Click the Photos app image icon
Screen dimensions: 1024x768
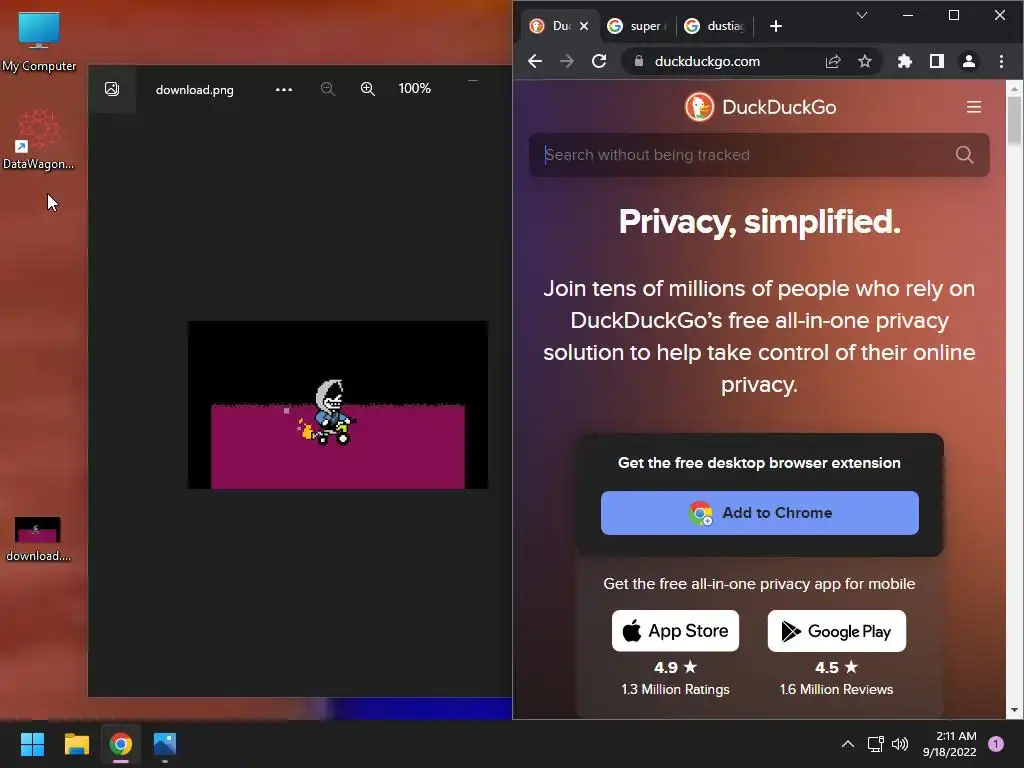112,89
